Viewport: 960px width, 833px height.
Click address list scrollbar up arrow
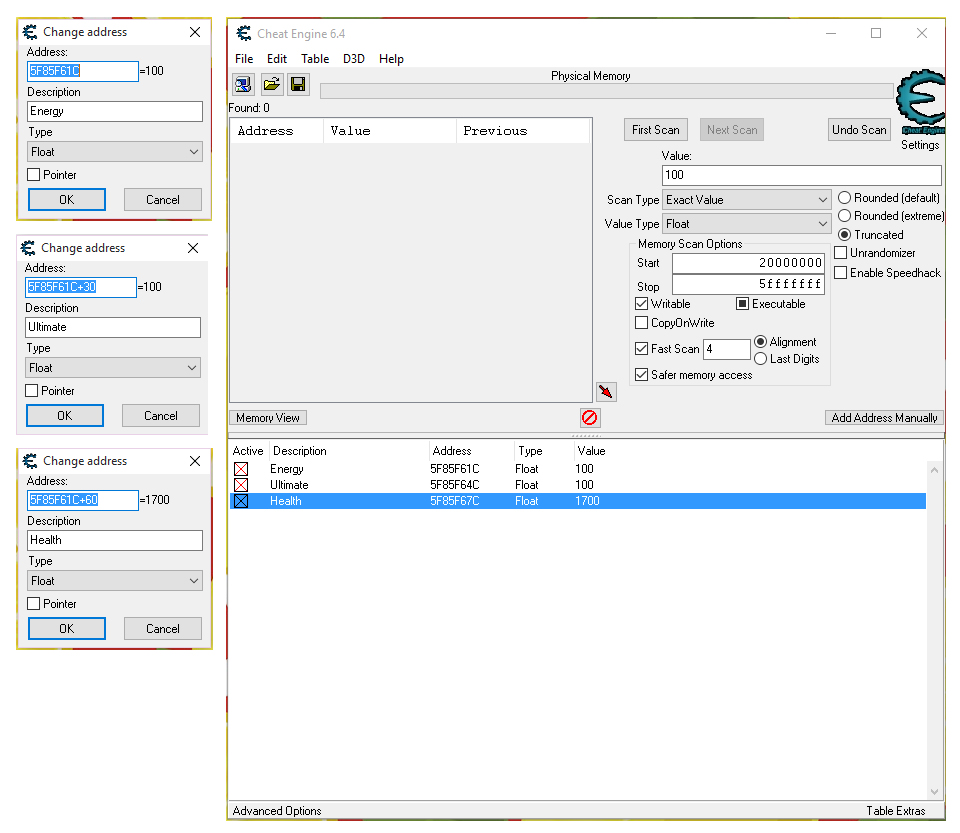pos(934,470)
